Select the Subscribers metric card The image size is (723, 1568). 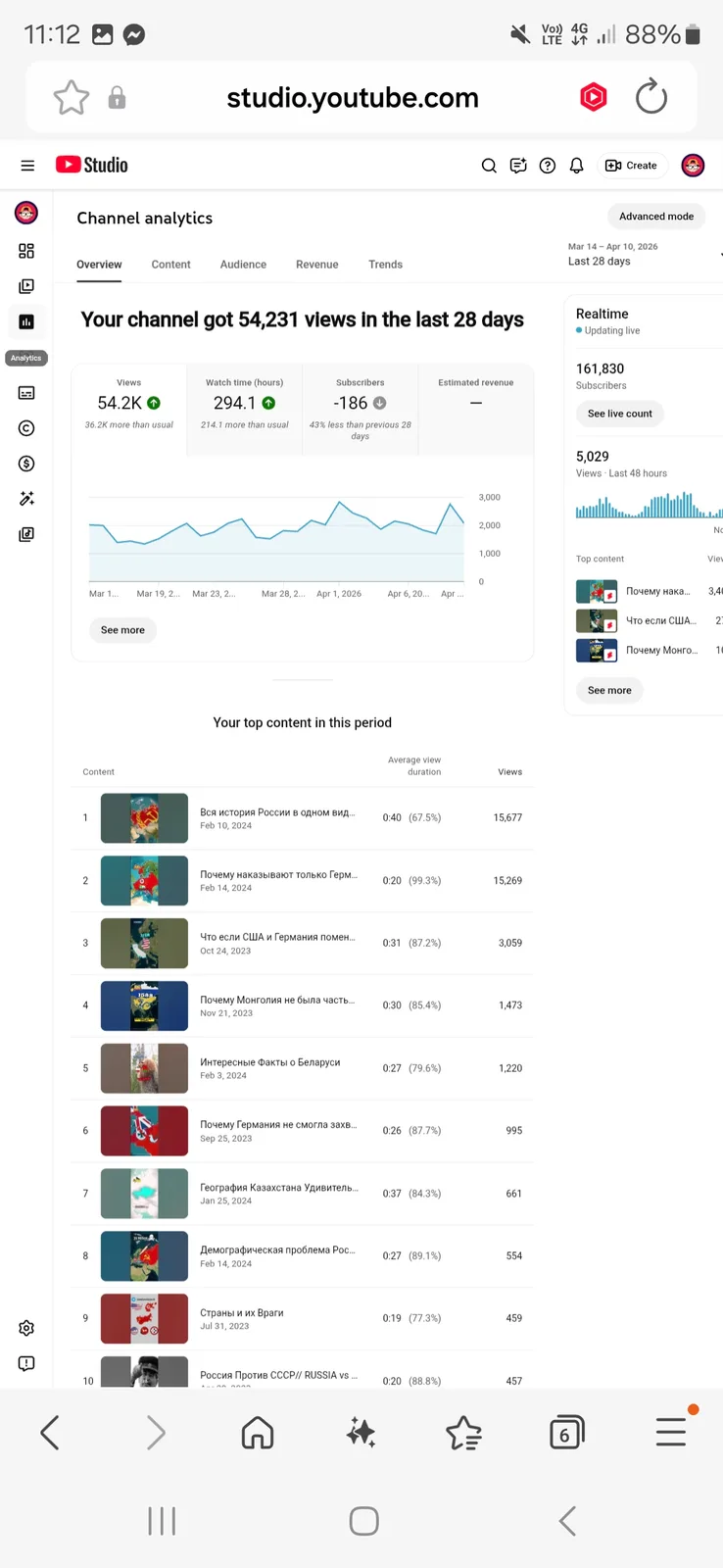tap(361, 410)
